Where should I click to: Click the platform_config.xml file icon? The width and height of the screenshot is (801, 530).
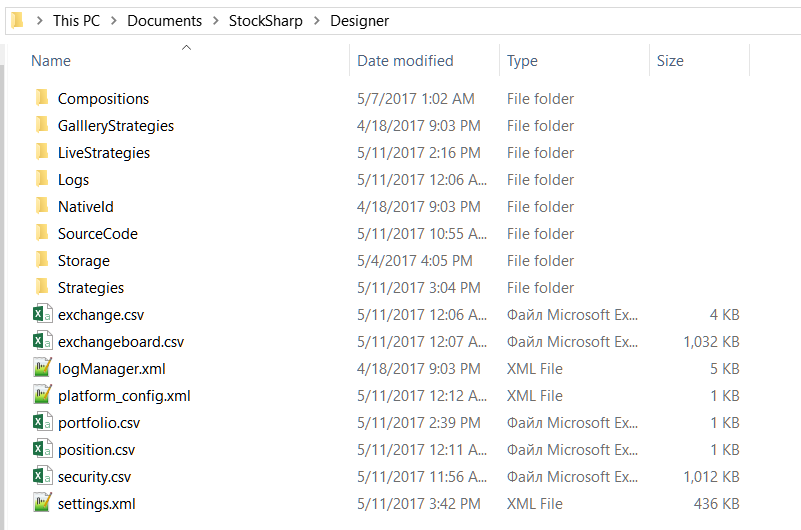[x=42, y=395]
